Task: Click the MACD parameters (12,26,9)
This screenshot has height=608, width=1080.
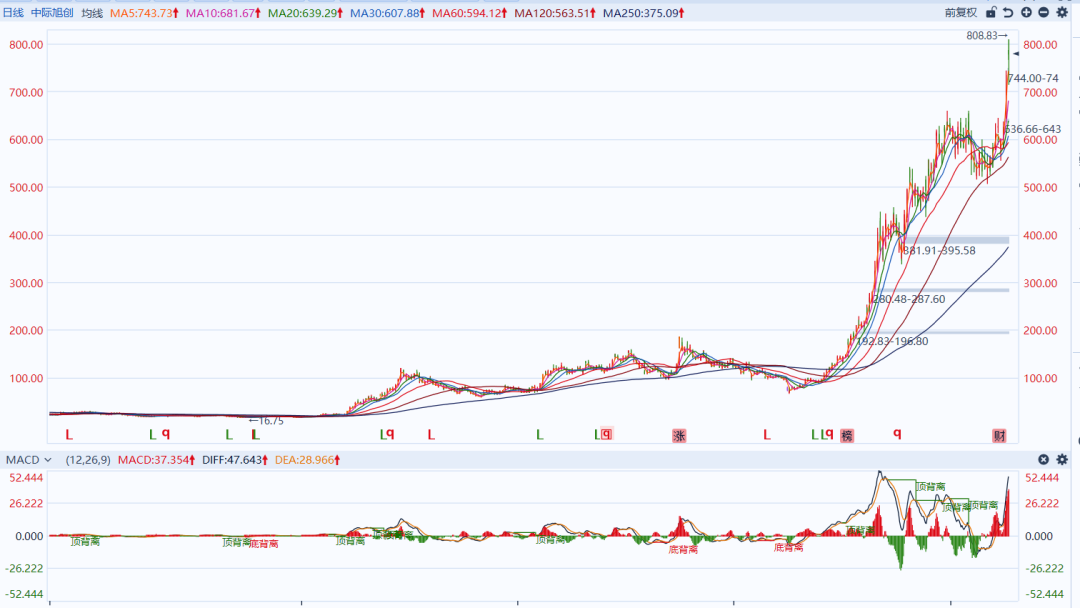Action: click(x=88, y=460)
